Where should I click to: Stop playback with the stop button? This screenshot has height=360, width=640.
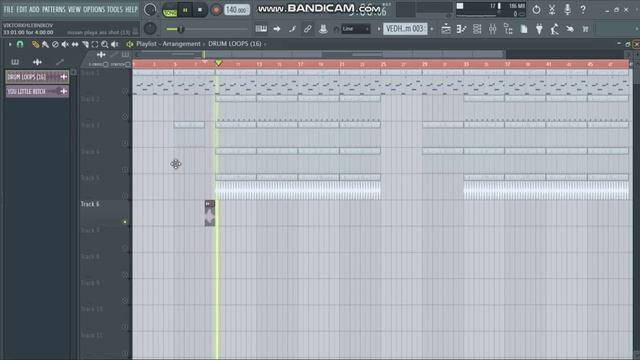tap(200, 10)
